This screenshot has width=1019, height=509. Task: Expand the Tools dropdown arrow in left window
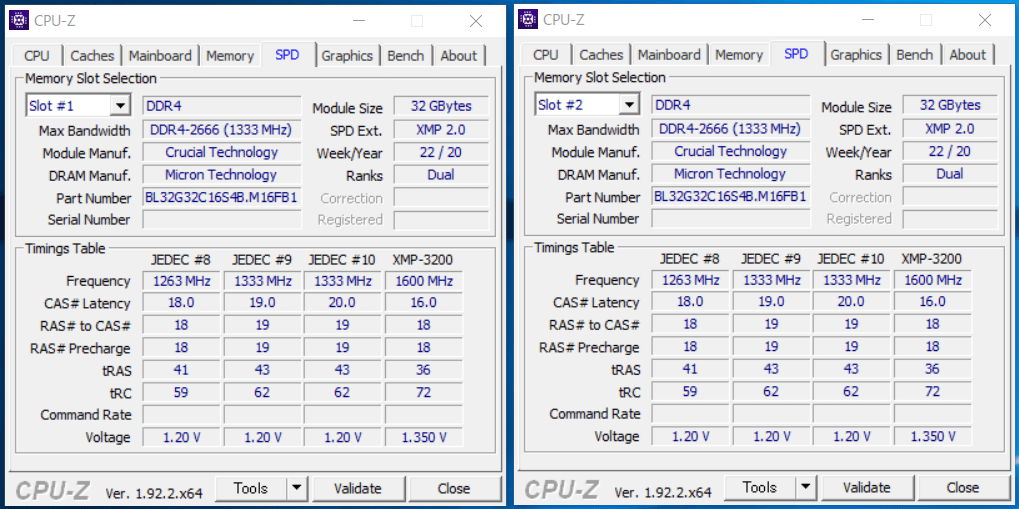[x=296, y=488]
